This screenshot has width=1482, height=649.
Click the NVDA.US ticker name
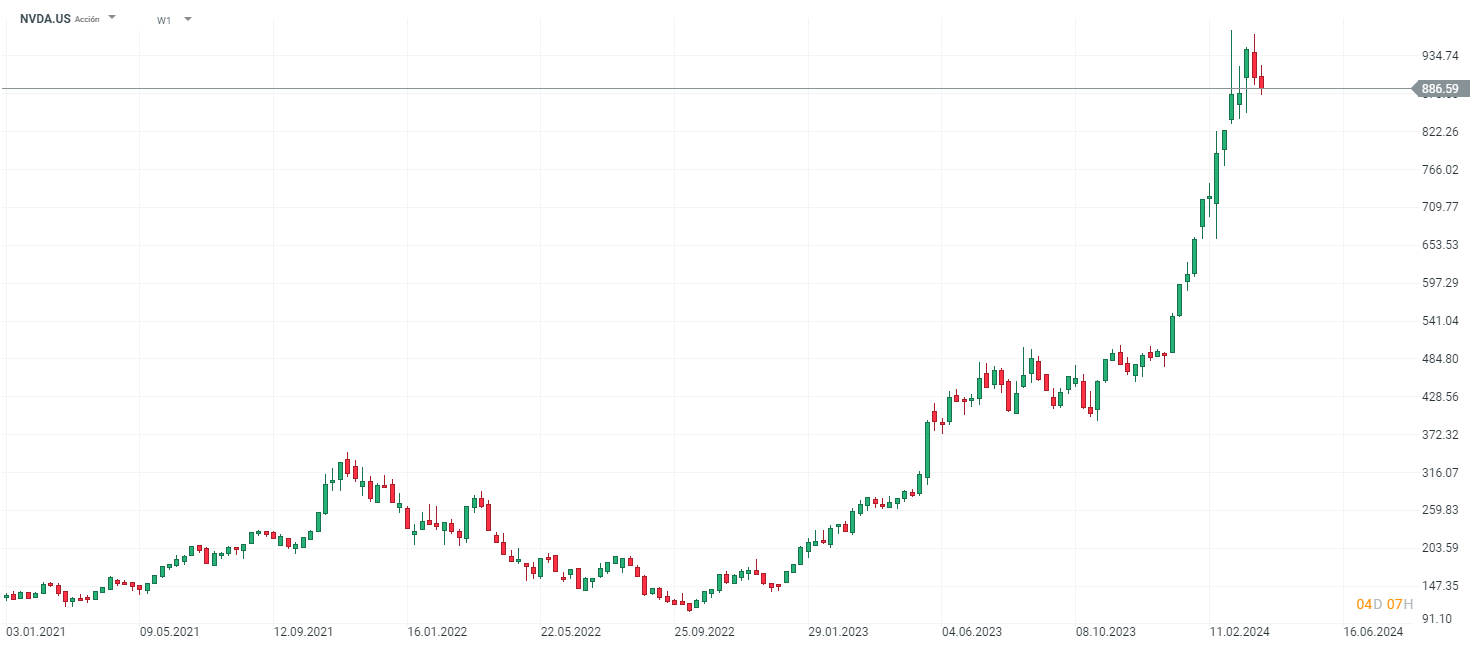pyautogui.click(x=45, y=19)
